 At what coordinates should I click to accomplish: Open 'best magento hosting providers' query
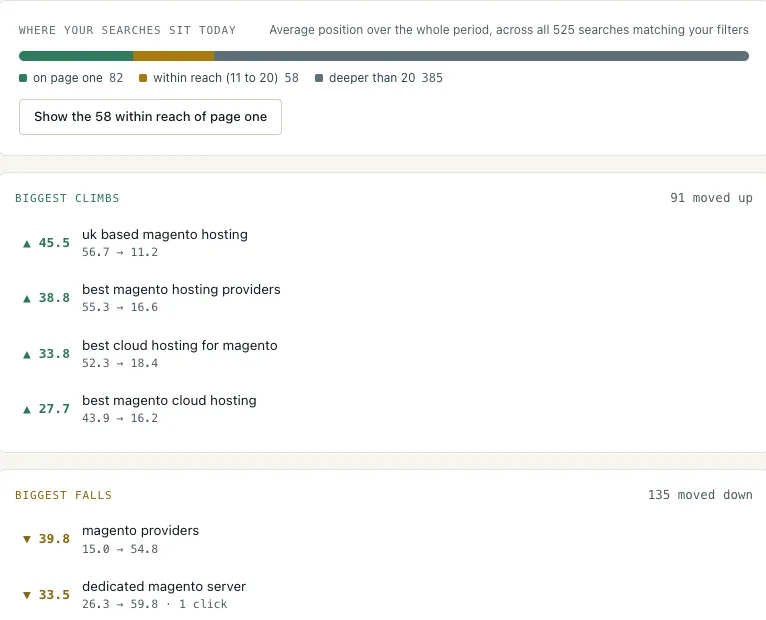point(181,290)
